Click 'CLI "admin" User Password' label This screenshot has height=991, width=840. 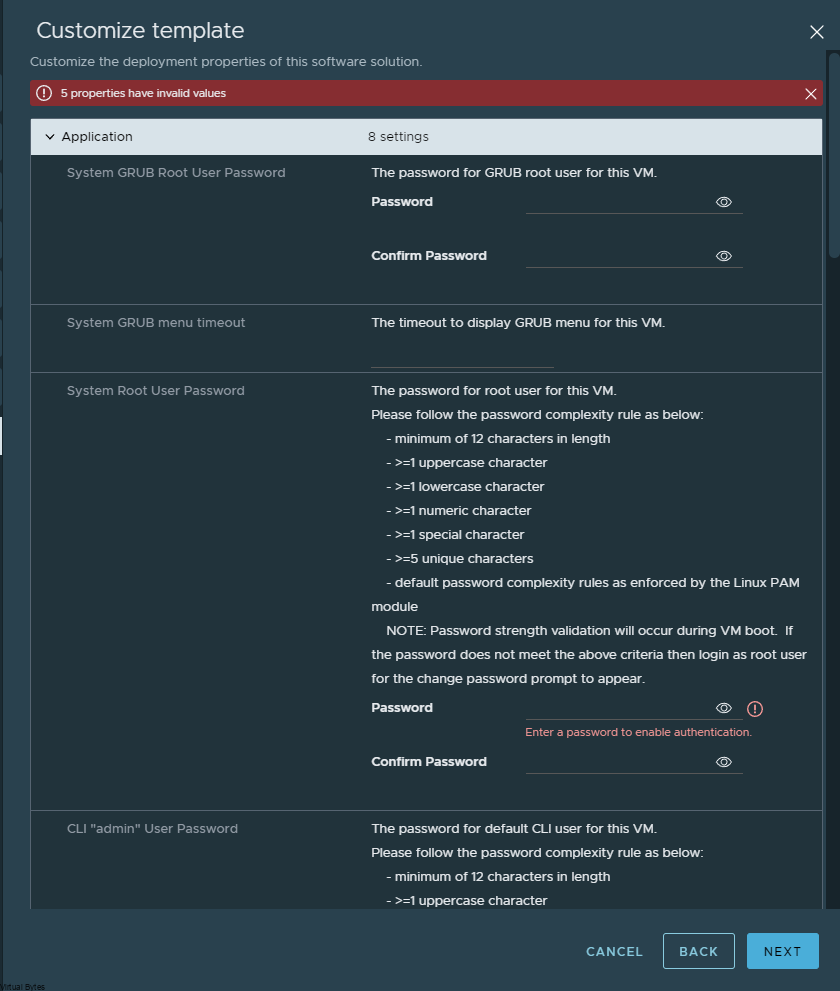[x=152, y=829]
